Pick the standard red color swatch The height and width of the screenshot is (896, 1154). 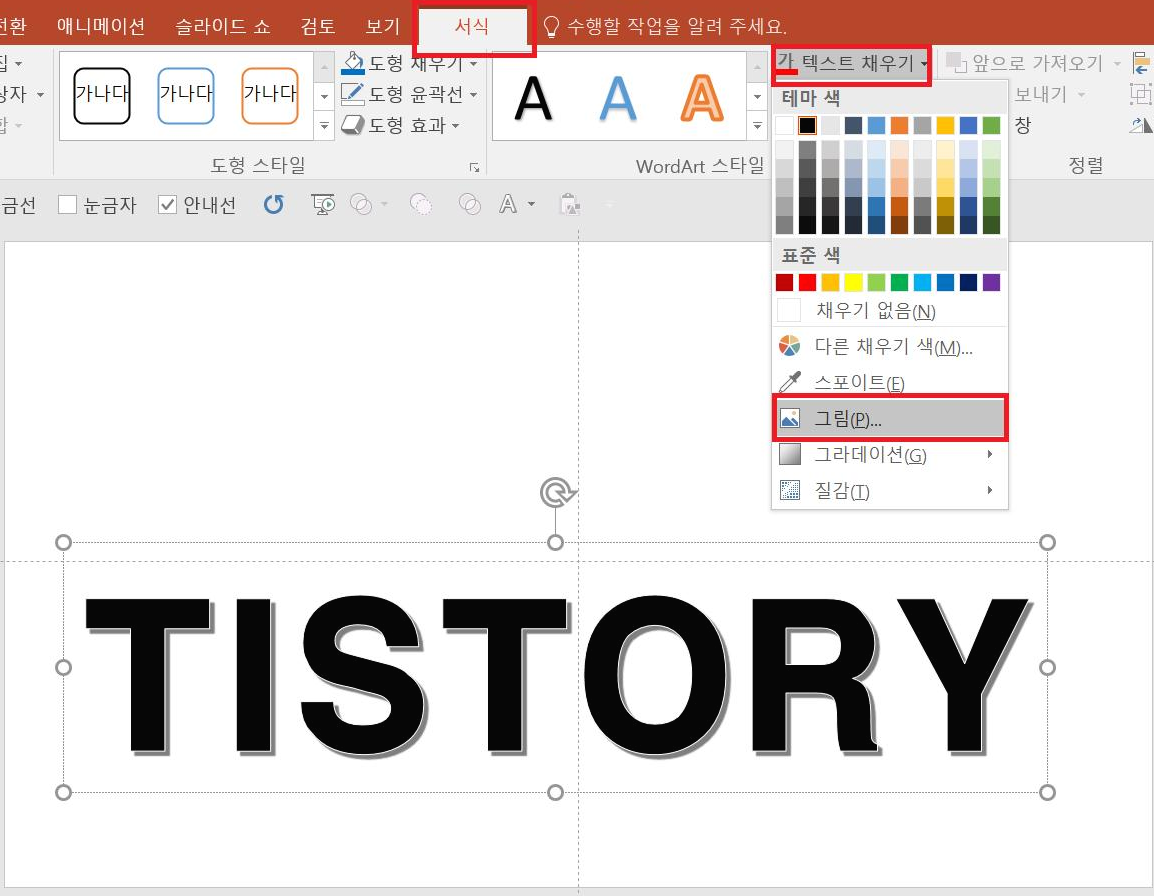pos(807,283)
